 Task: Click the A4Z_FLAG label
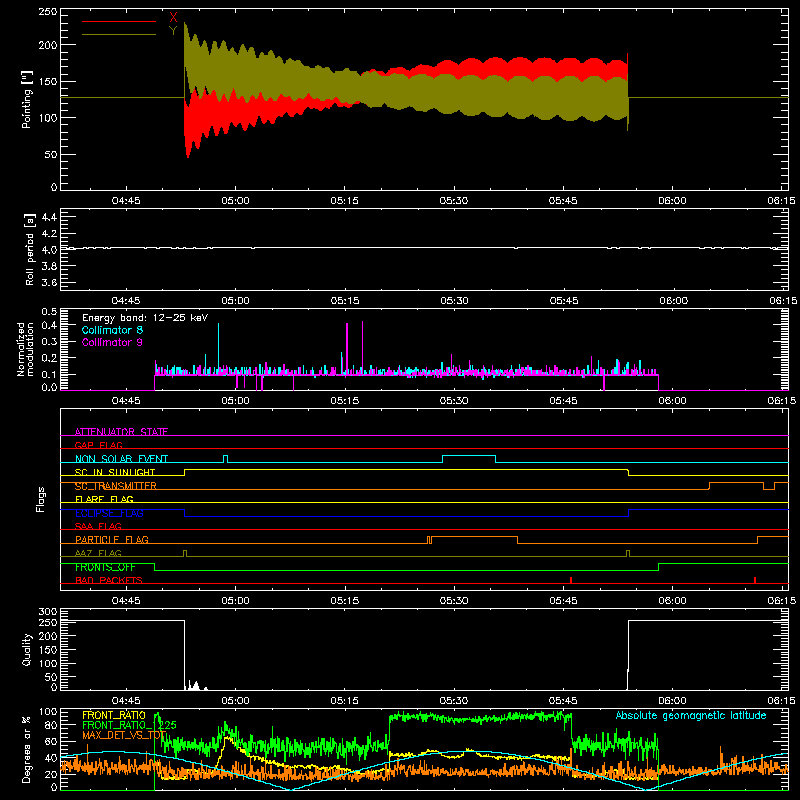point(98,553)
